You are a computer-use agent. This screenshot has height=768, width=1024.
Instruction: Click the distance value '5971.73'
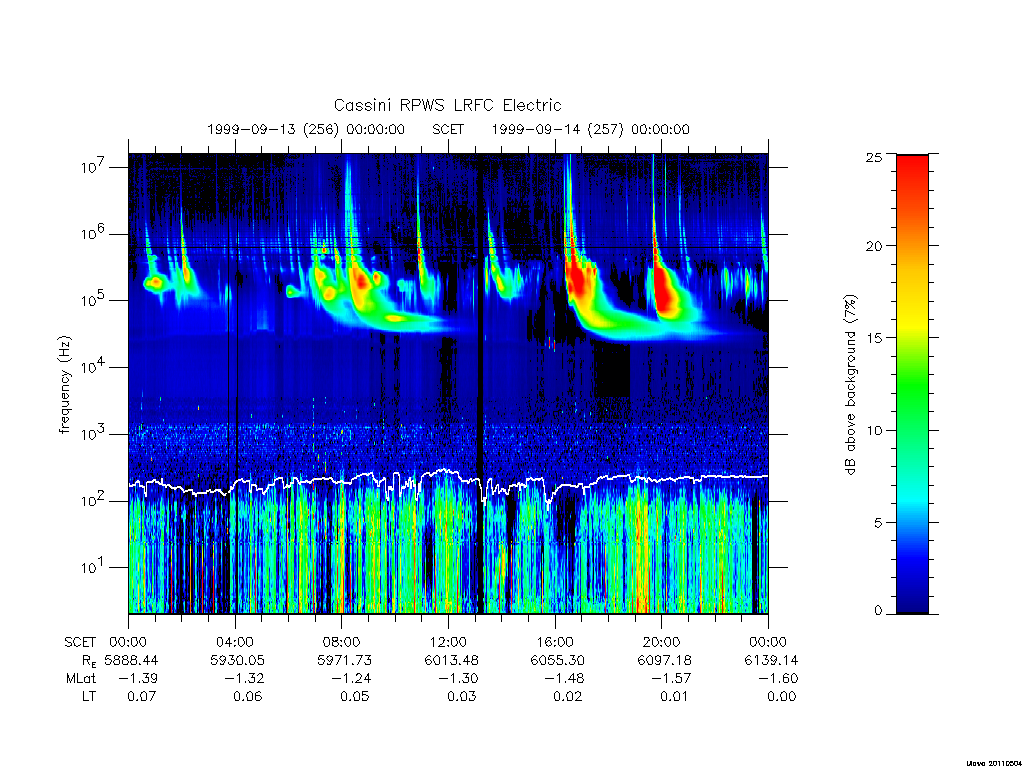(x=344, y=660)
